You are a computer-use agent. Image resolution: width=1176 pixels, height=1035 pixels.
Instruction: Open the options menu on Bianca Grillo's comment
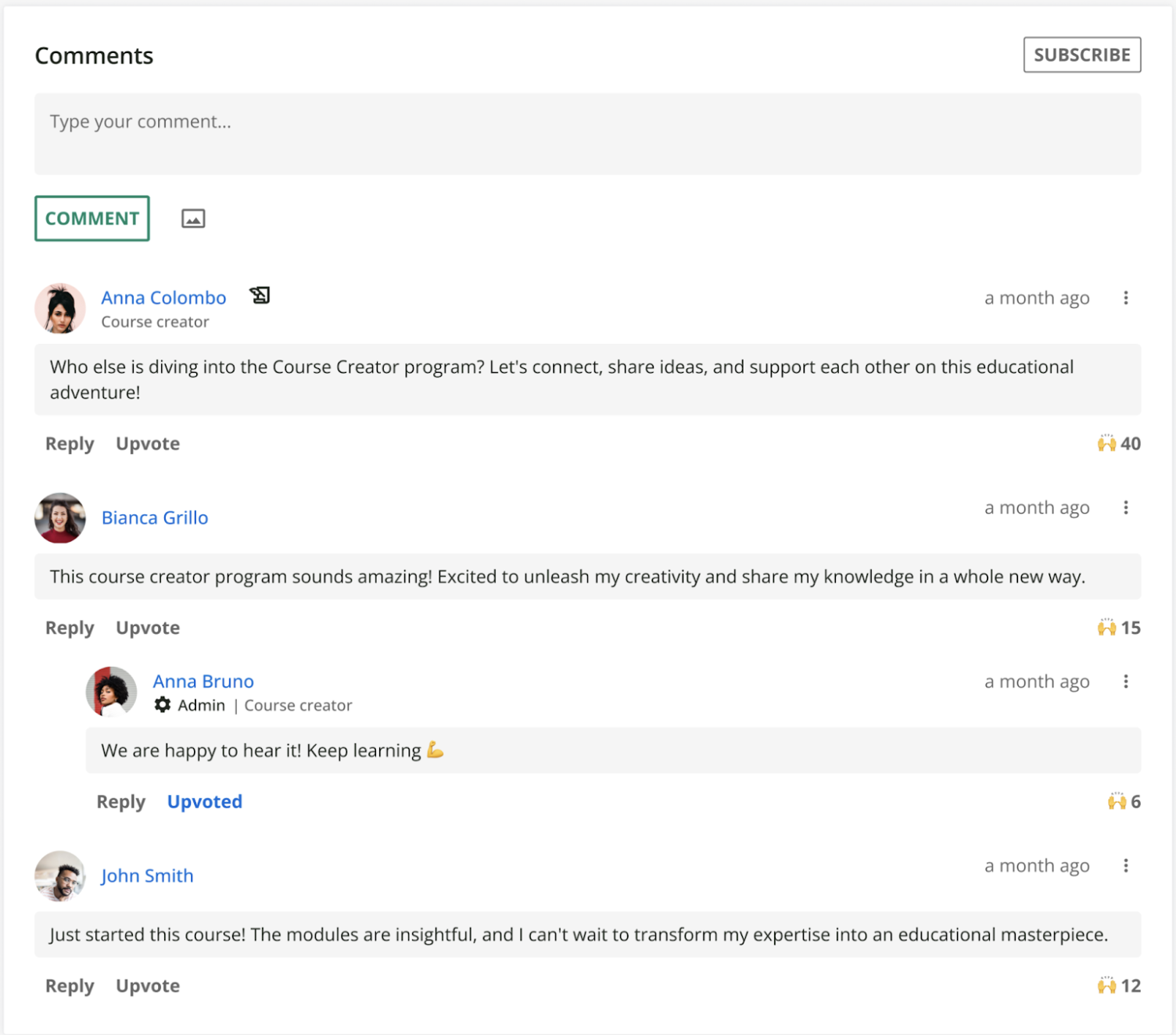(1125, 507)
